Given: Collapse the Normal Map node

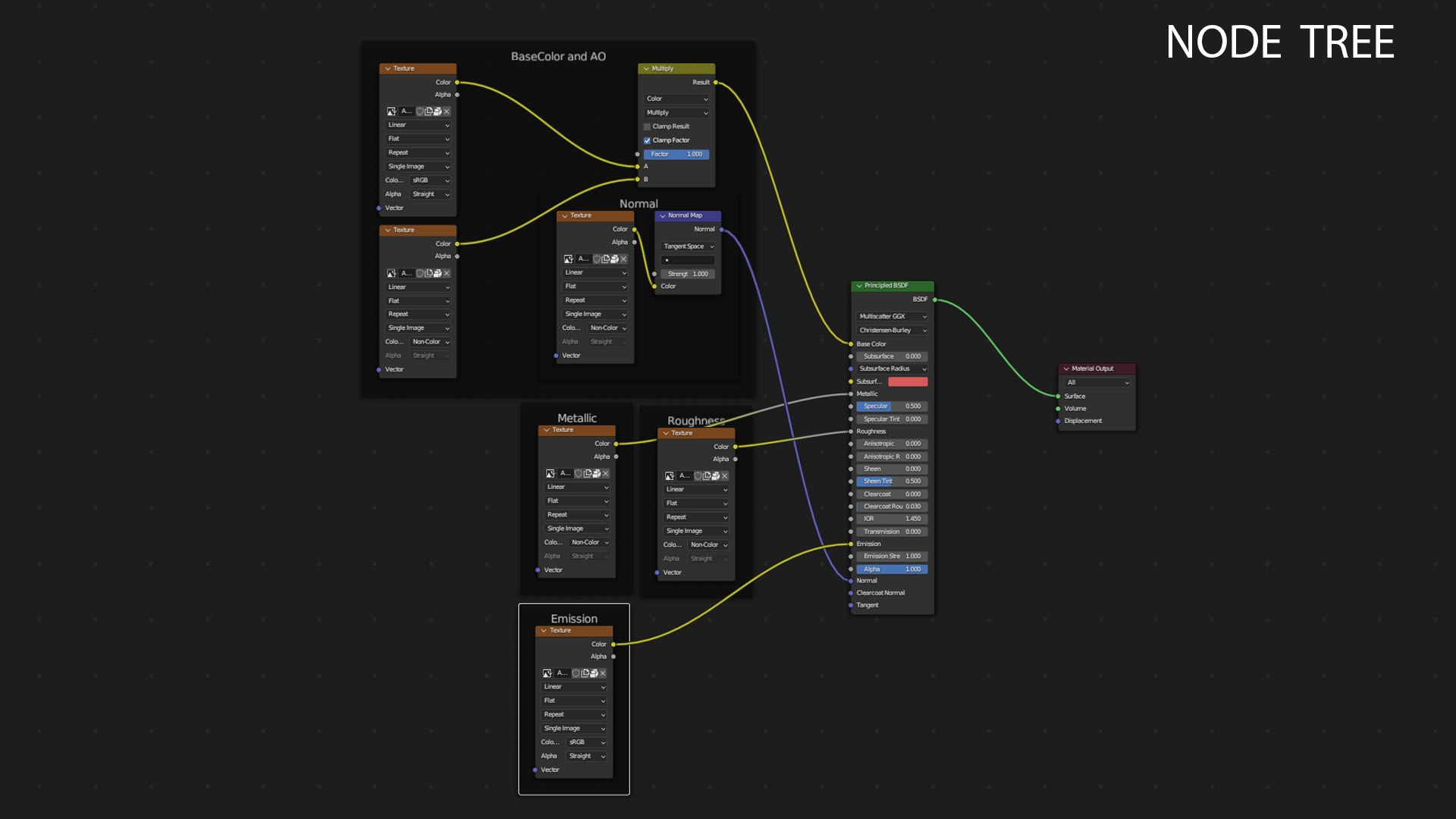Looking at the screenshot, I should 662,216.
